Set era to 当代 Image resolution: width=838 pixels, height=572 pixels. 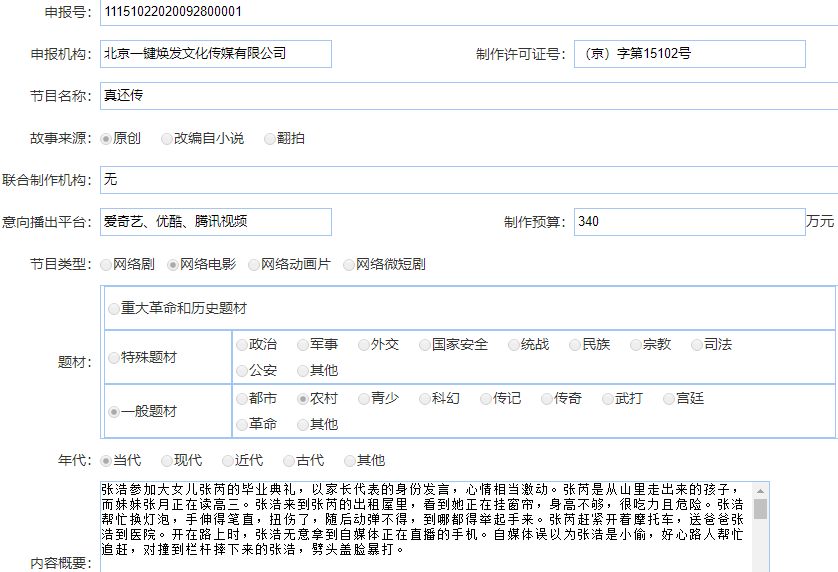tap(106, 461)
